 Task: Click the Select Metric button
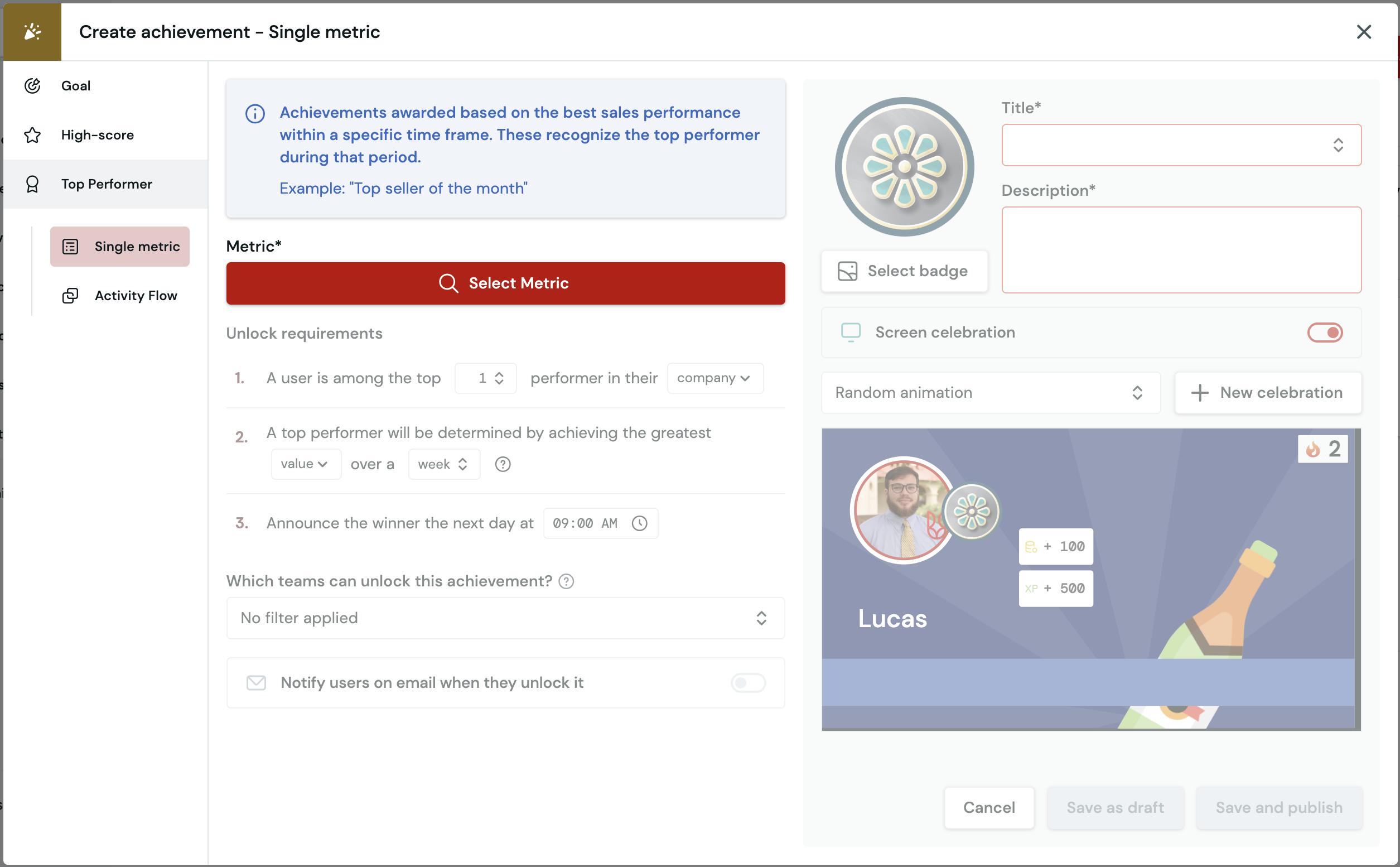(x=505, y=283)
